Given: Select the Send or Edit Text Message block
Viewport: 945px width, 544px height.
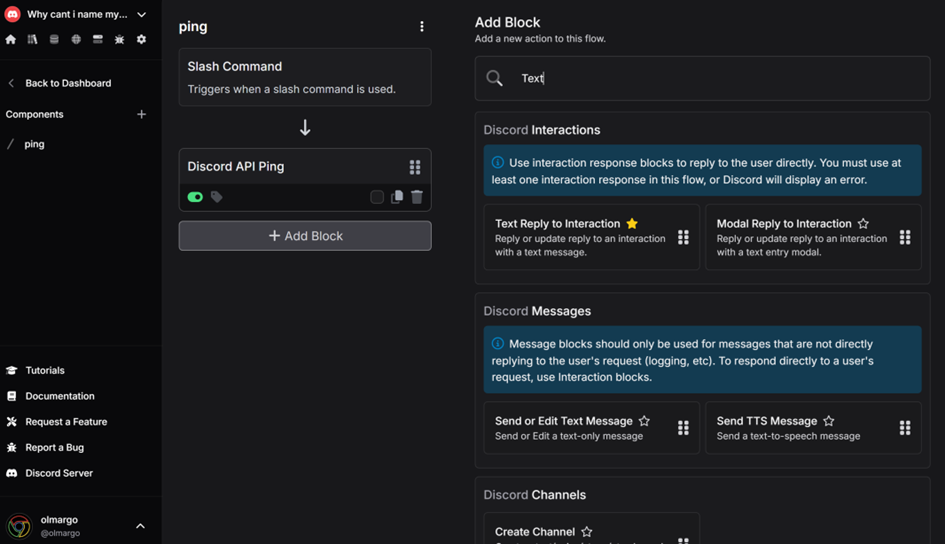Looking at the screenshot, I should click(592, 428).
